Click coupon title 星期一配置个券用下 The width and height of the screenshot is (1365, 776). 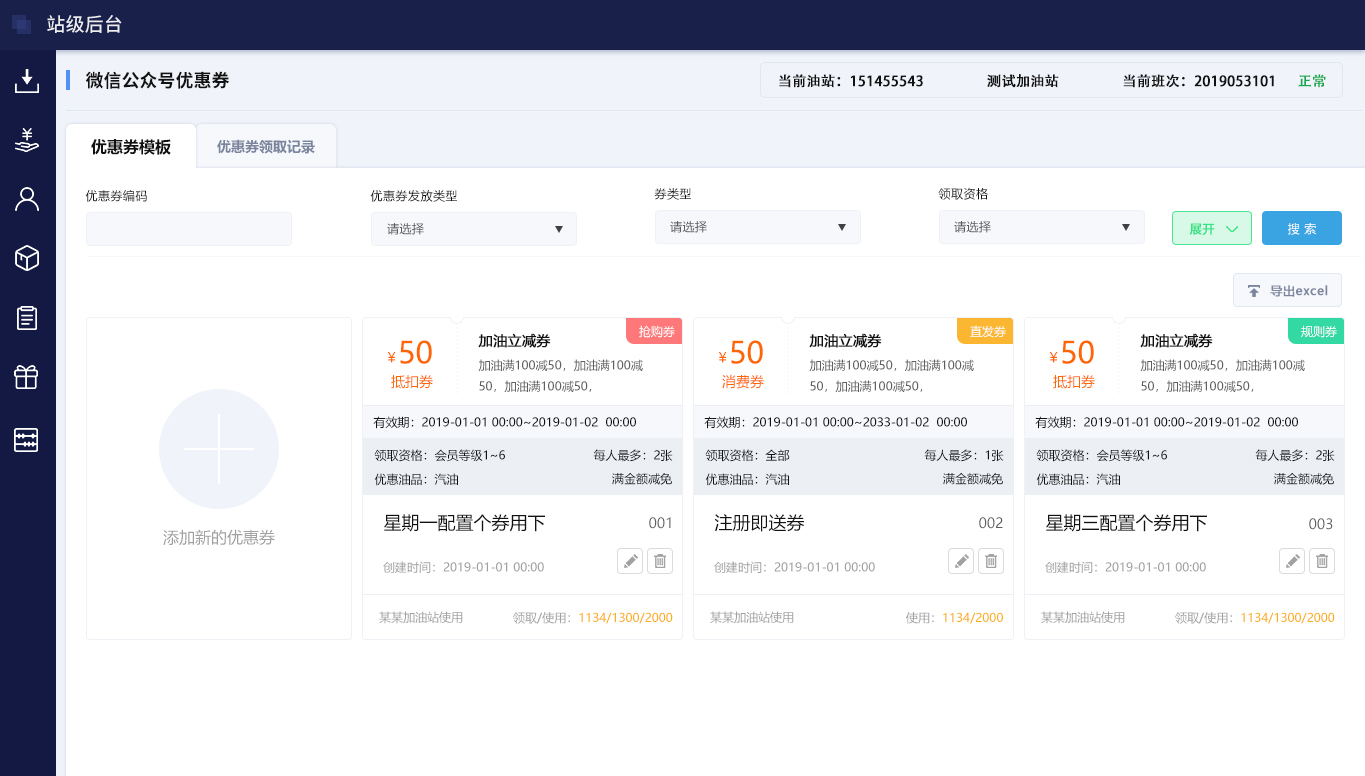pyautogui.click(x=464, y=523)
